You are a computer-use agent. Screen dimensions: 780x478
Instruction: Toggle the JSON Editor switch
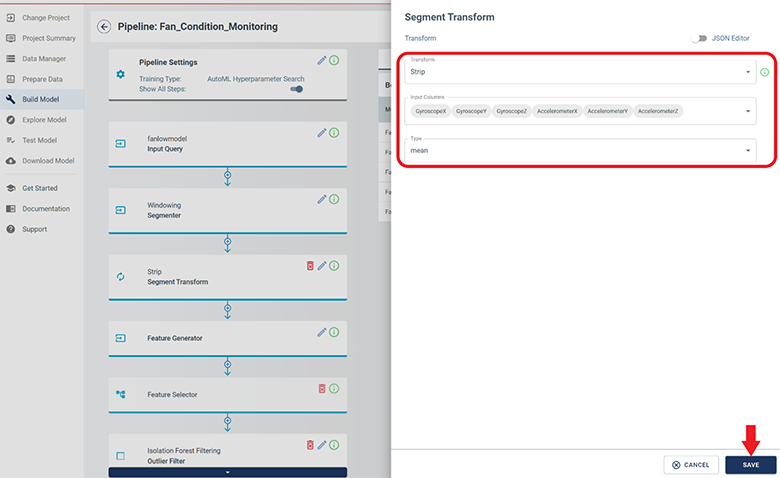pos(698,38)
